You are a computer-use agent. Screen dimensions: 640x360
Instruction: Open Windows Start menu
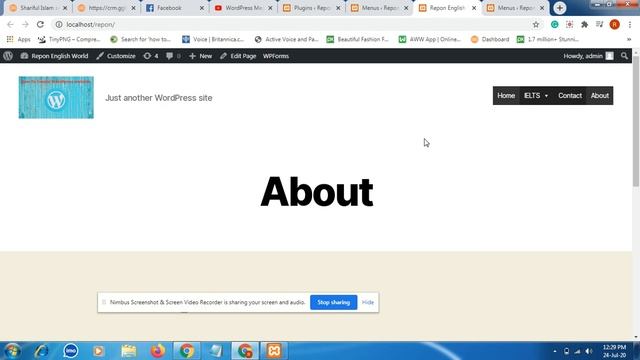[12, 351]
